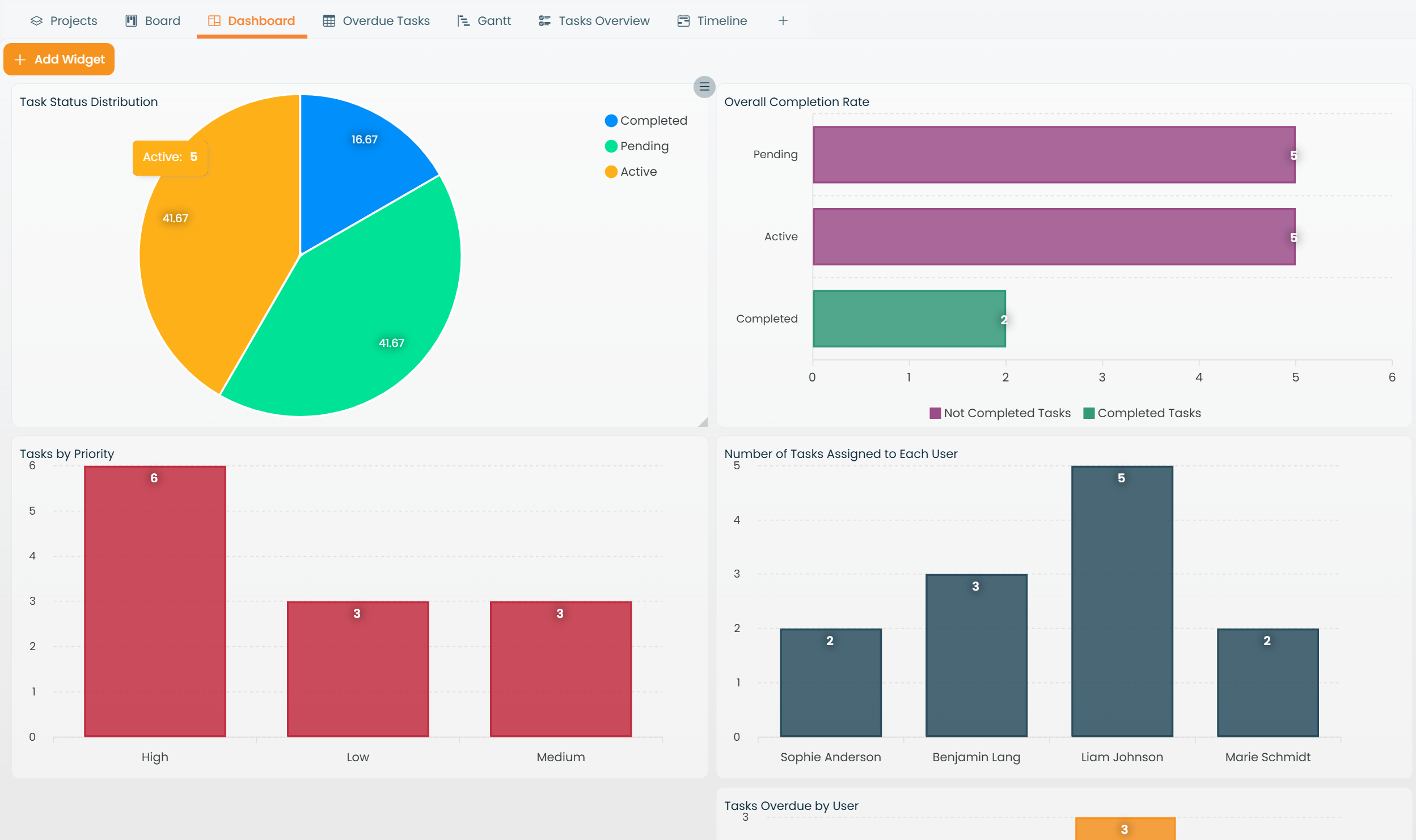Click the Medium priority bar
This screenshot has width=1416, height=840.
click(x=561, y=669)
